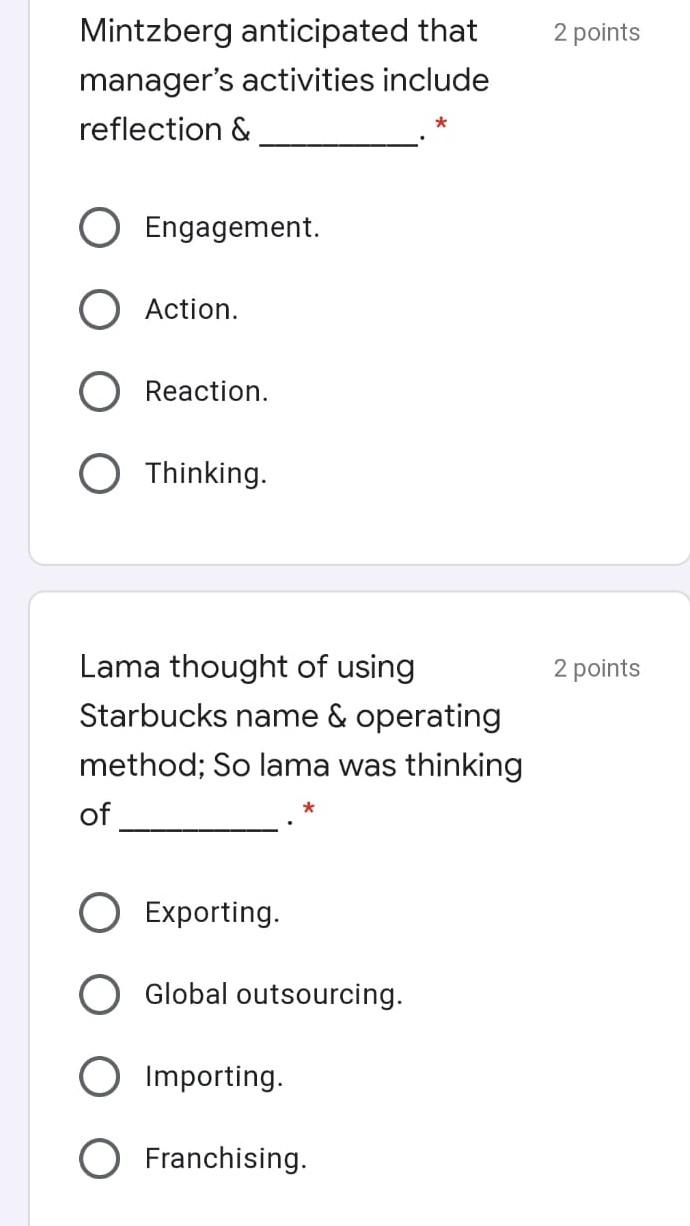This screenshot has width=690, height=1226.
Task: Click the 'Engagement.' answer label text
Action: pos(233,228)
